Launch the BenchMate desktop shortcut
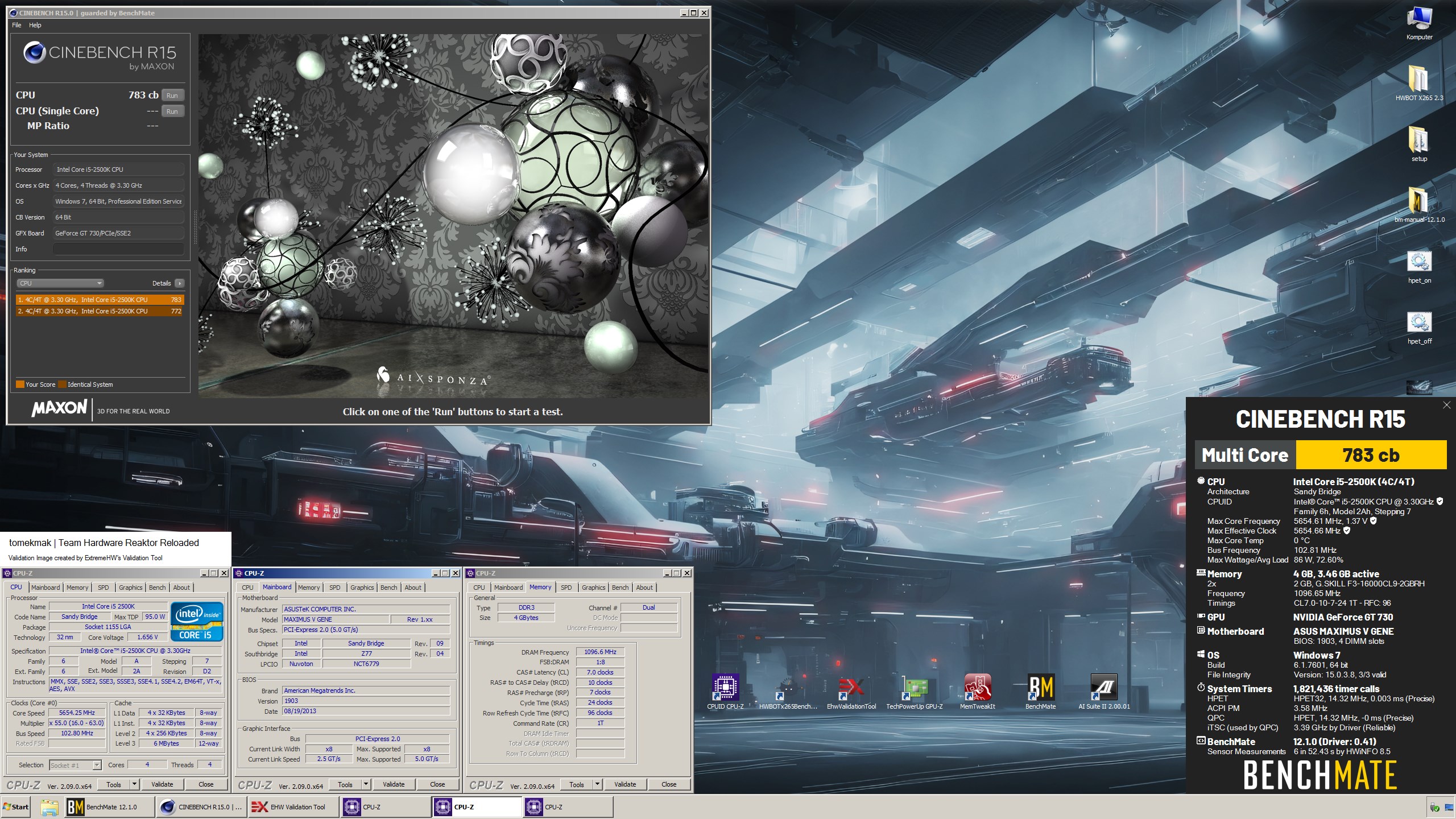This screenshot has width=1456, height=819. pos(1040,691)
